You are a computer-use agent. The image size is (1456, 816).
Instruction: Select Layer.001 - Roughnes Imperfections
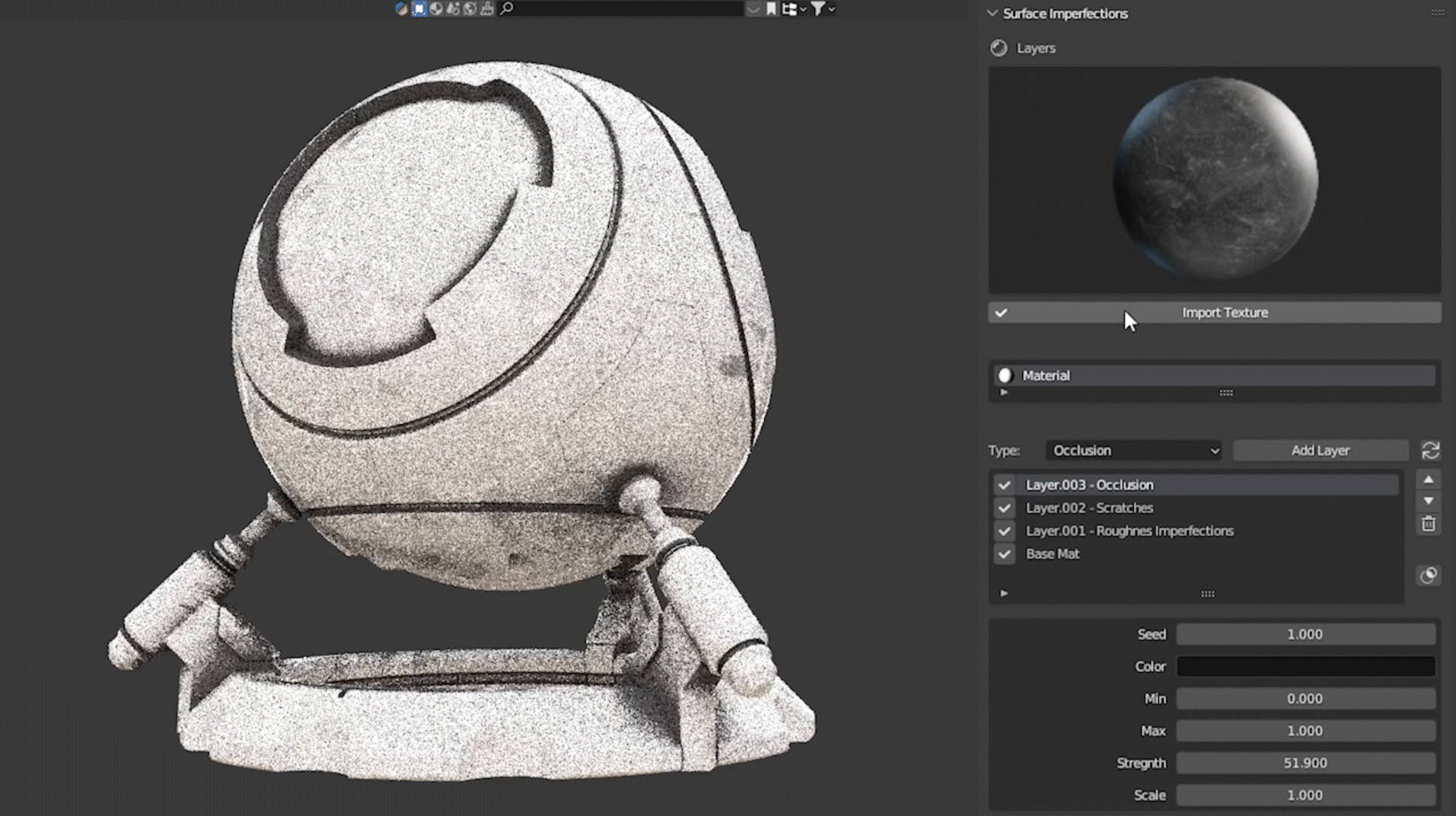tap(1129, 531)
